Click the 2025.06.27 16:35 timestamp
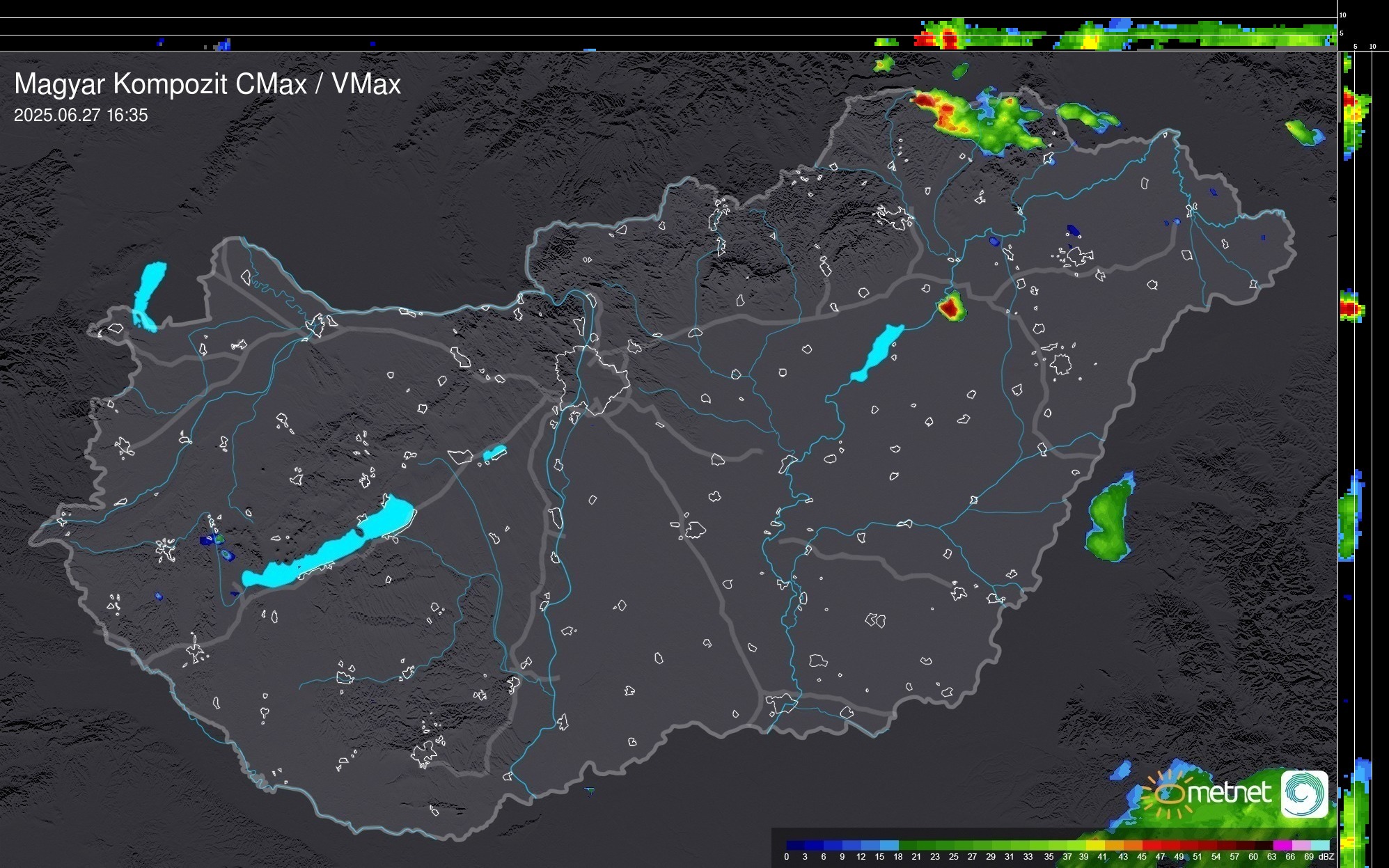The height and width of the screenshot is (868, 1389). point(81,116)
